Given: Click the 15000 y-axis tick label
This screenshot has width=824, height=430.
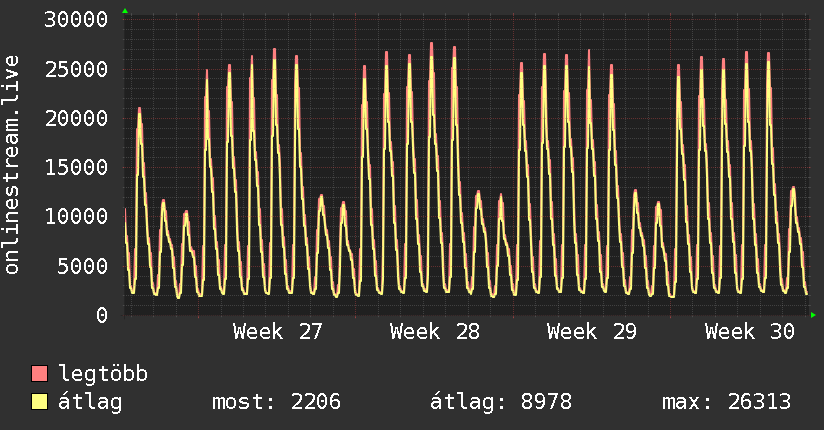Looking at the screenshot, I should tap(76, 168).
